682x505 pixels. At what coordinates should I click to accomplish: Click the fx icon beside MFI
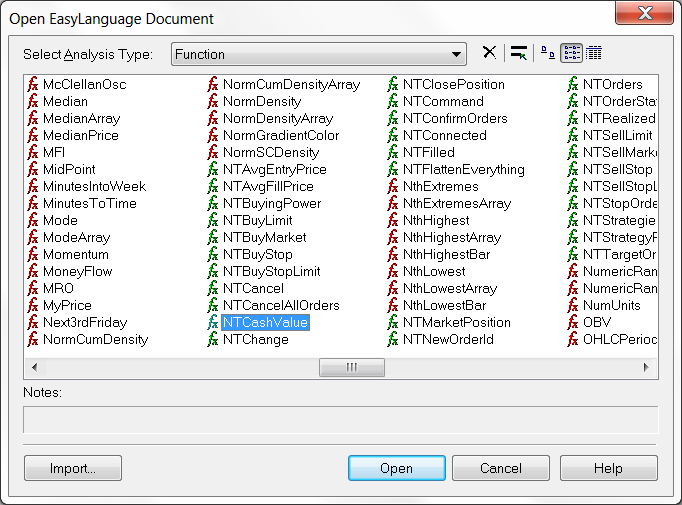point(33,152)
